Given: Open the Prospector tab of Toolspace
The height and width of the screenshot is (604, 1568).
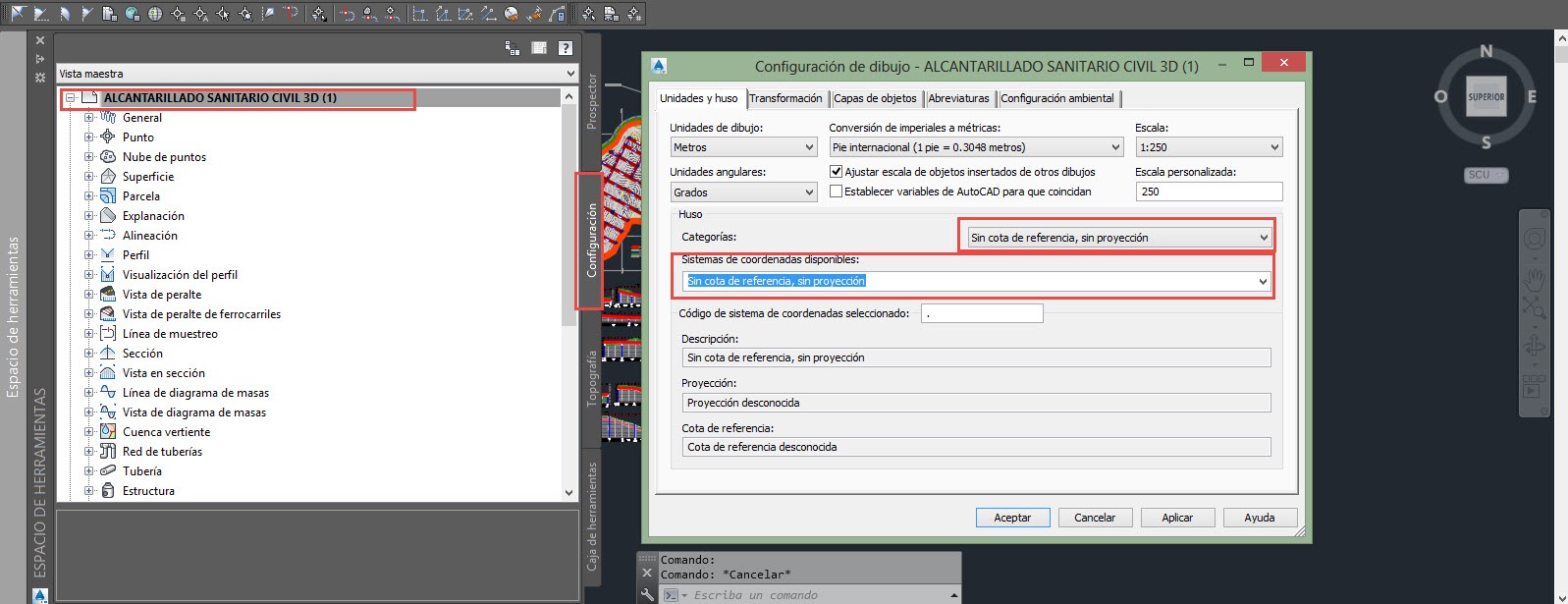Looking at the screenshot, I should 591,101.
